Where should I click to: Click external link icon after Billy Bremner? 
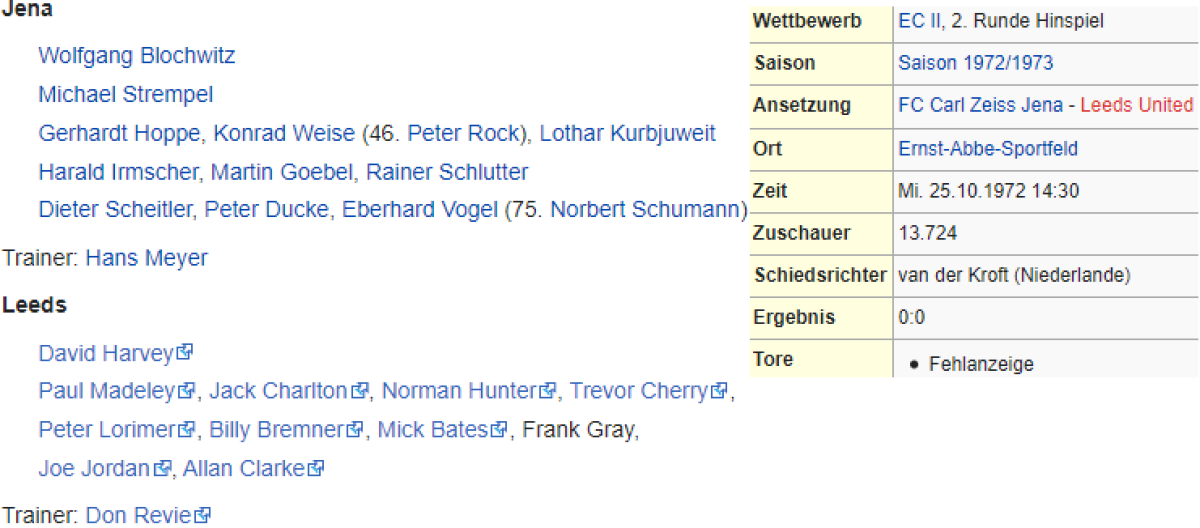coord(354,430)
